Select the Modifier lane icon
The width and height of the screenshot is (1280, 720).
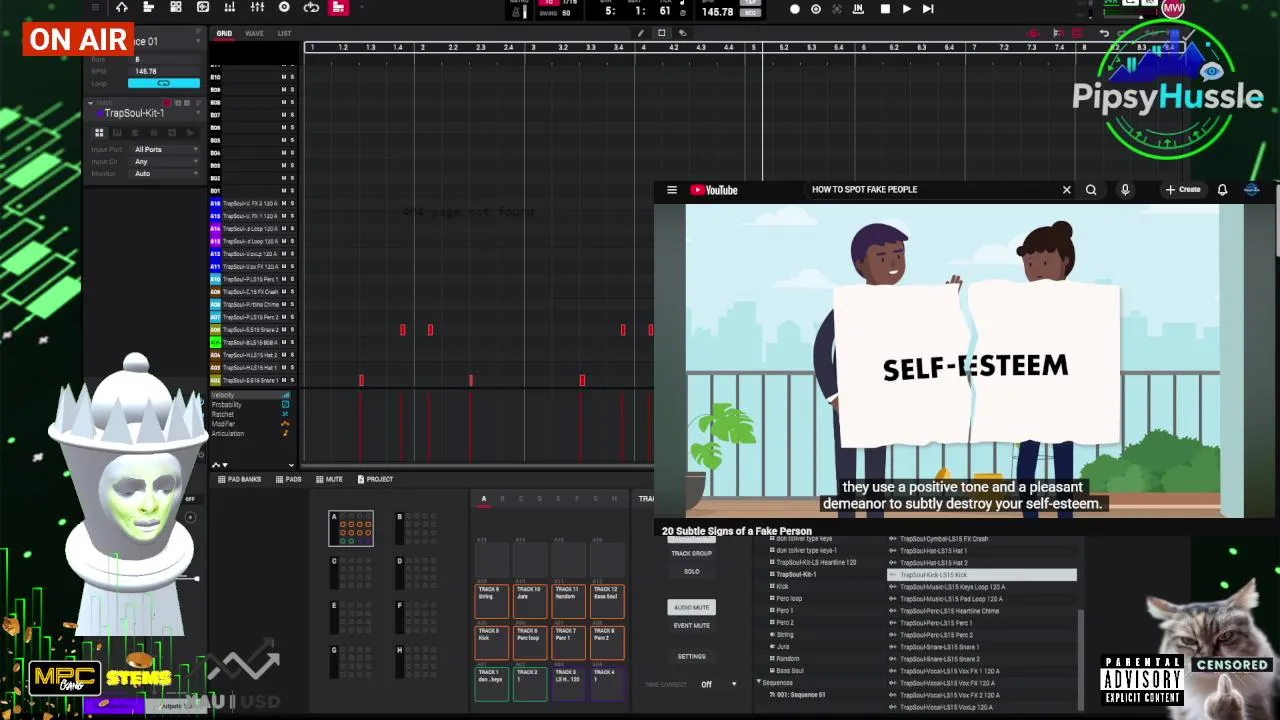coord(285,424)
